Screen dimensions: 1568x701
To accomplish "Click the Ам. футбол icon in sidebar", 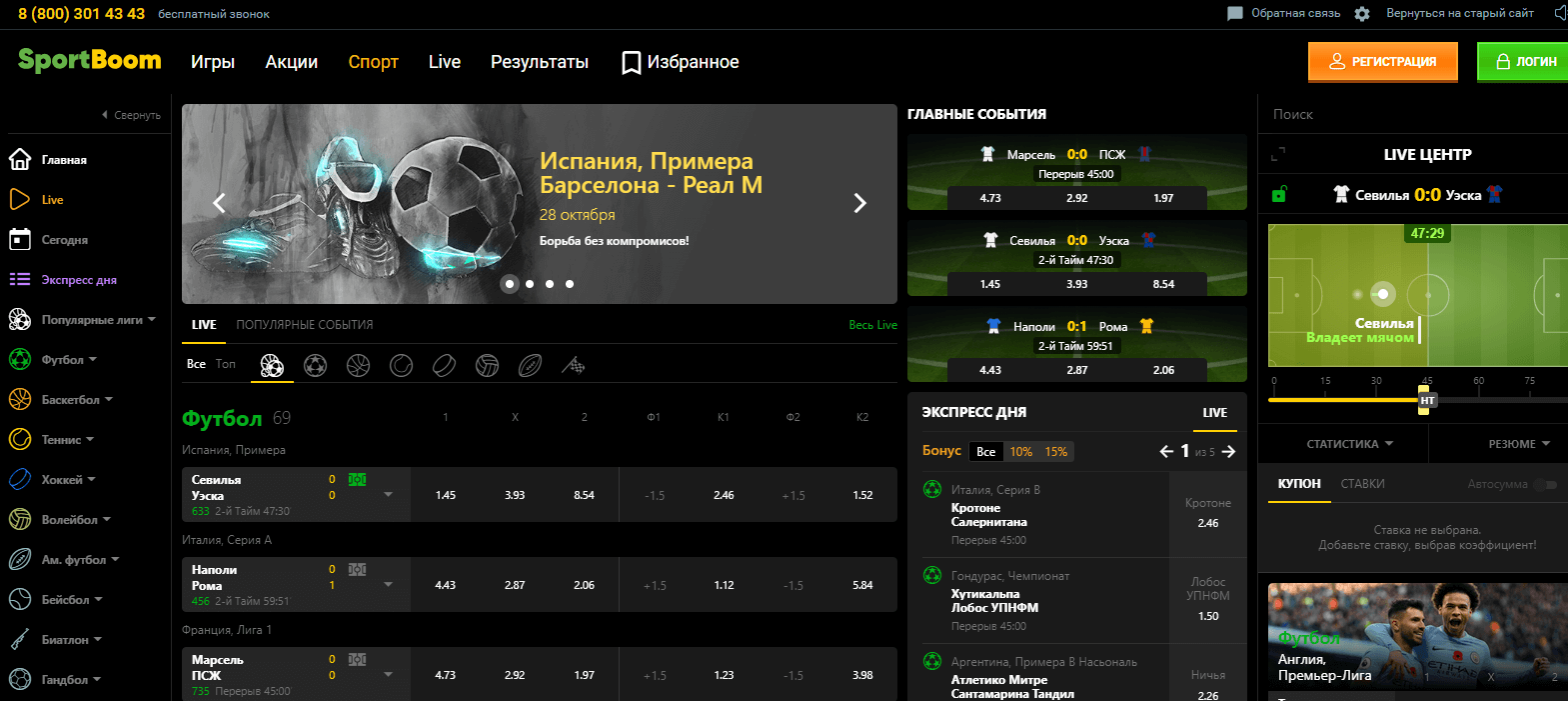I will coord(20,559).
